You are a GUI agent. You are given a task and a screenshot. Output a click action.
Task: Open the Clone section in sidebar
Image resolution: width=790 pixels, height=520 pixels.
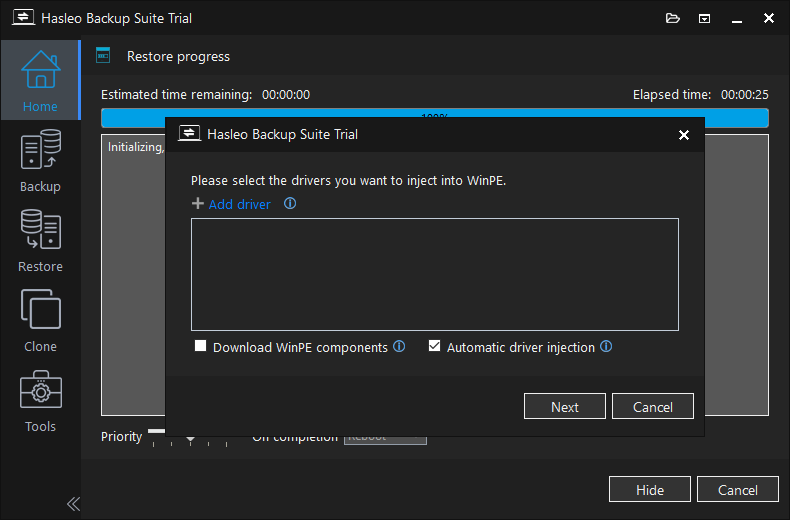pyautogui.click(x=40, y=320)
